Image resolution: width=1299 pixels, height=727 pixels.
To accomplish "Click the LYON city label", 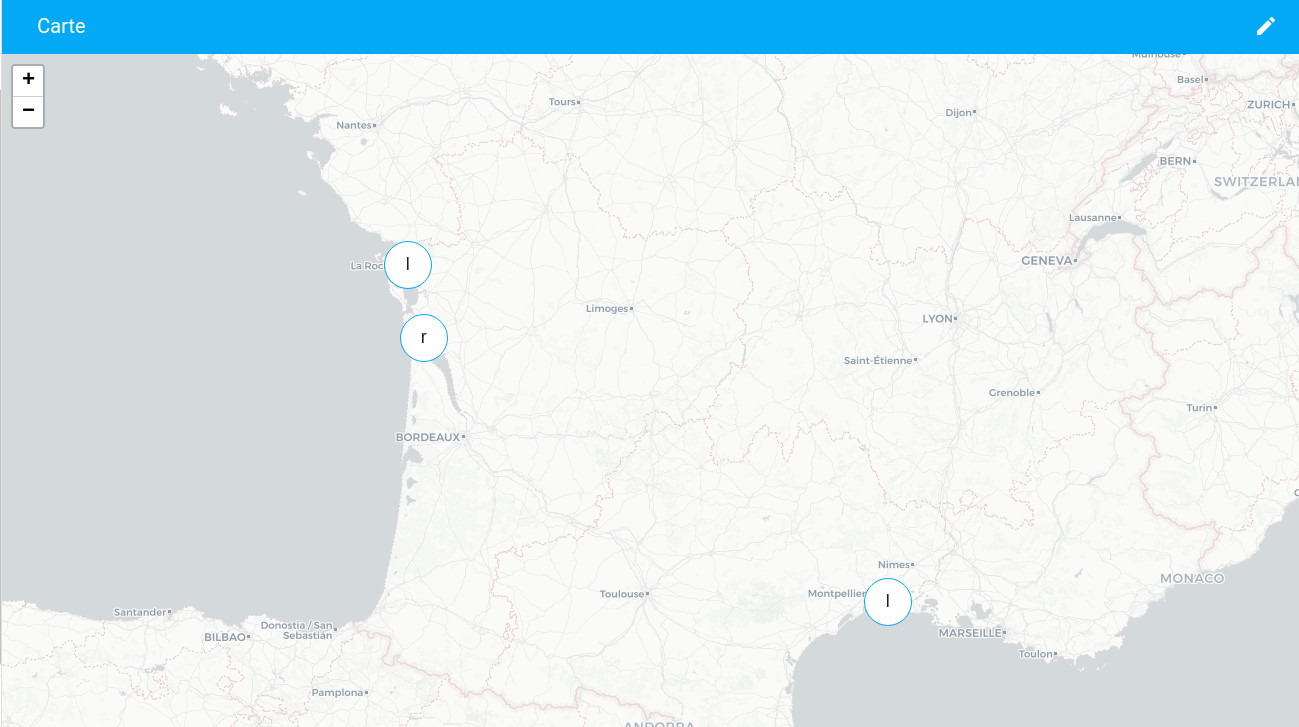I will [937, 318].
